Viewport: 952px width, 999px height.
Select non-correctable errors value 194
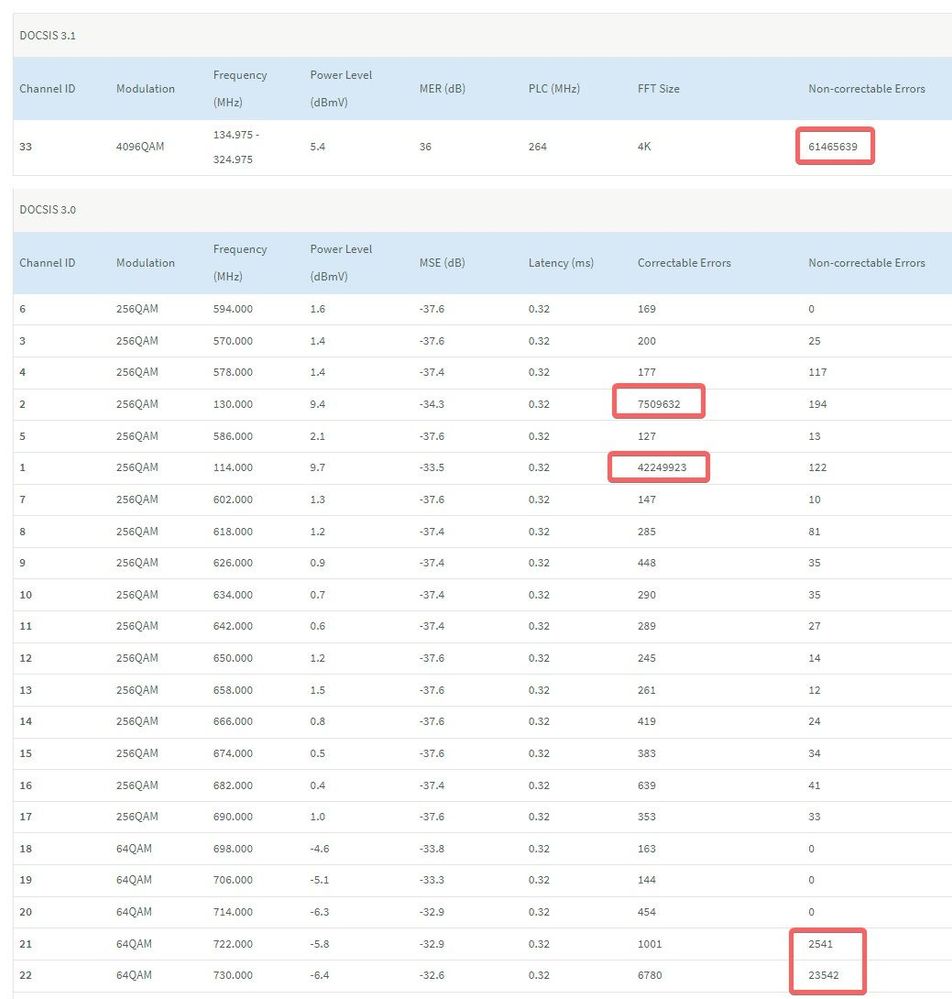pyautogui.click(x=818, y=404)
